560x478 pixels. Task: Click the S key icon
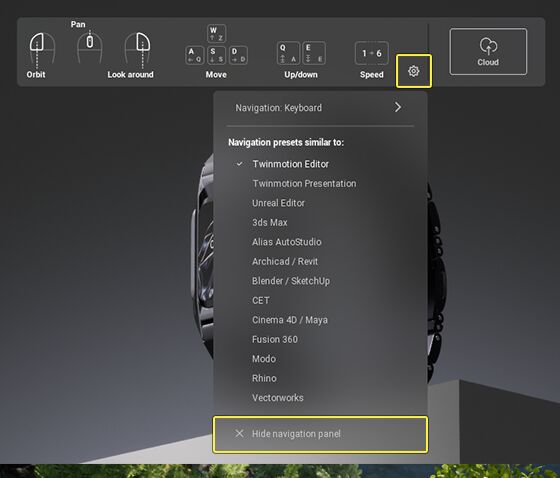(216, 55)
